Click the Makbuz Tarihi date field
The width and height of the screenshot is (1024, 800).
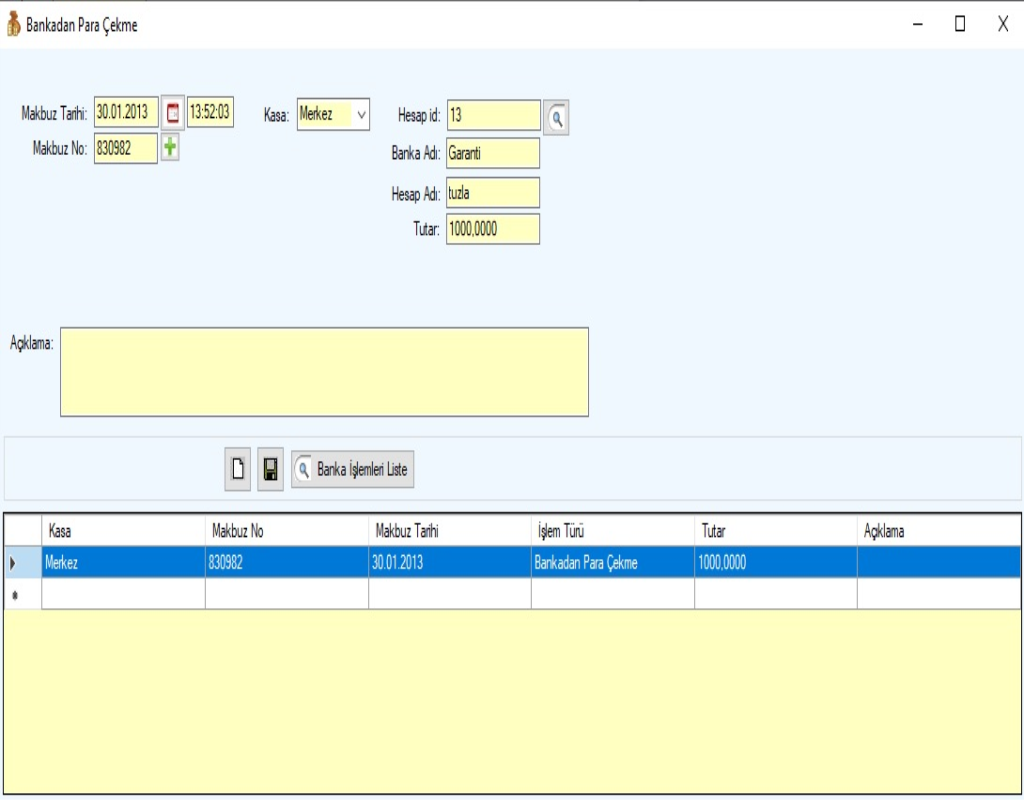(x=125, y=112)
